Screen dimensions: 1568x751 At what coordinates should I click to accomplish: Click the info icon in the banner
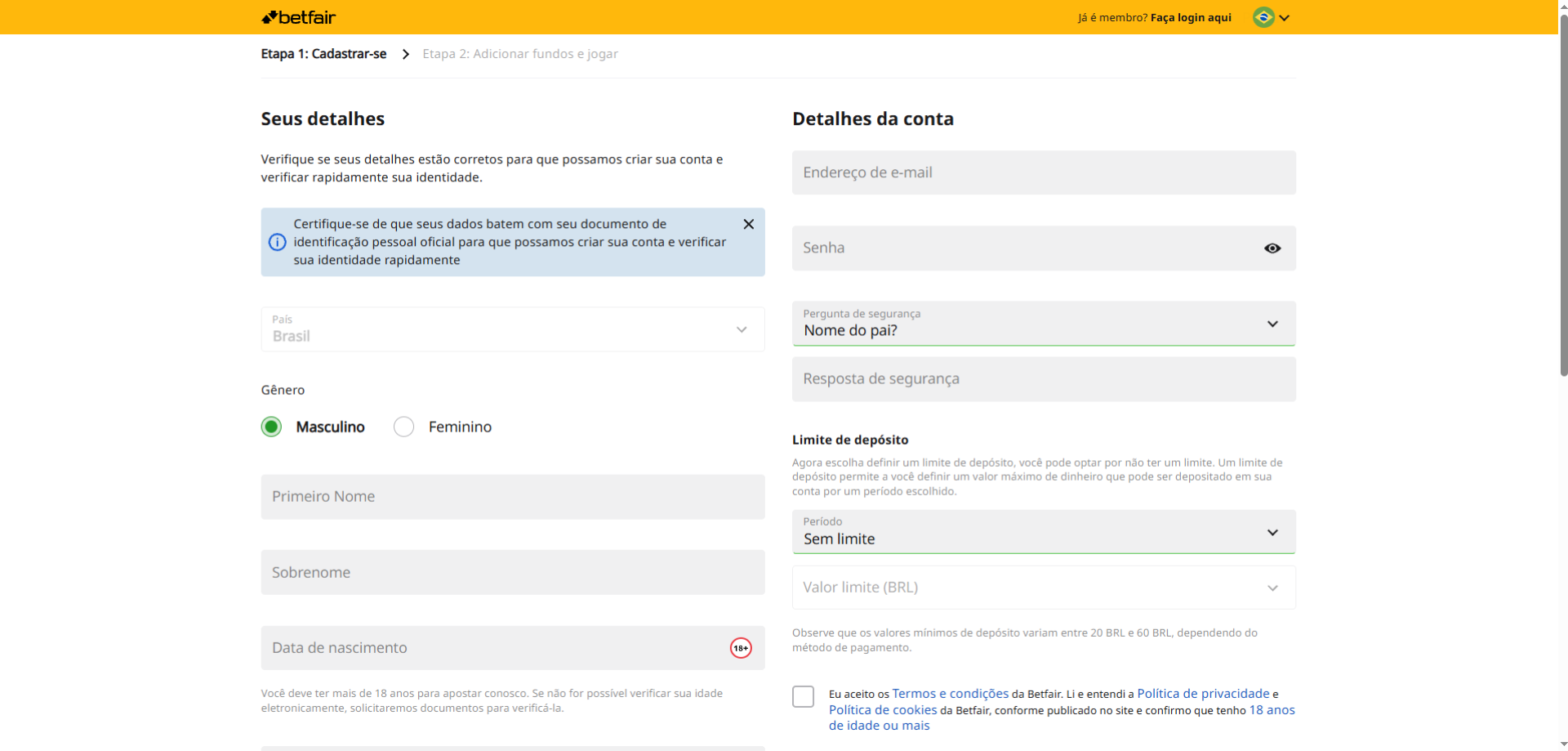coord(278,242)
